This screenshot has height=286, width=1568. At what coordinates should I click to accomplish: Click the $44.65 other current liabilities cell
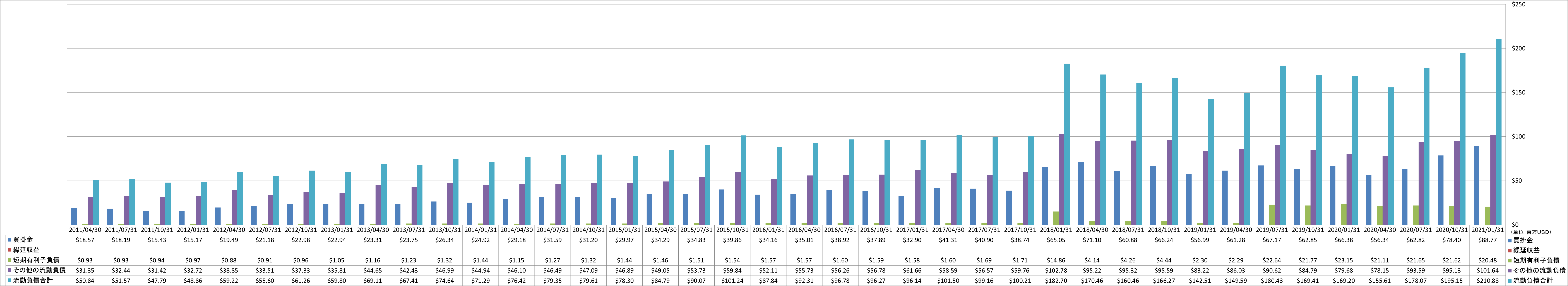372,270
